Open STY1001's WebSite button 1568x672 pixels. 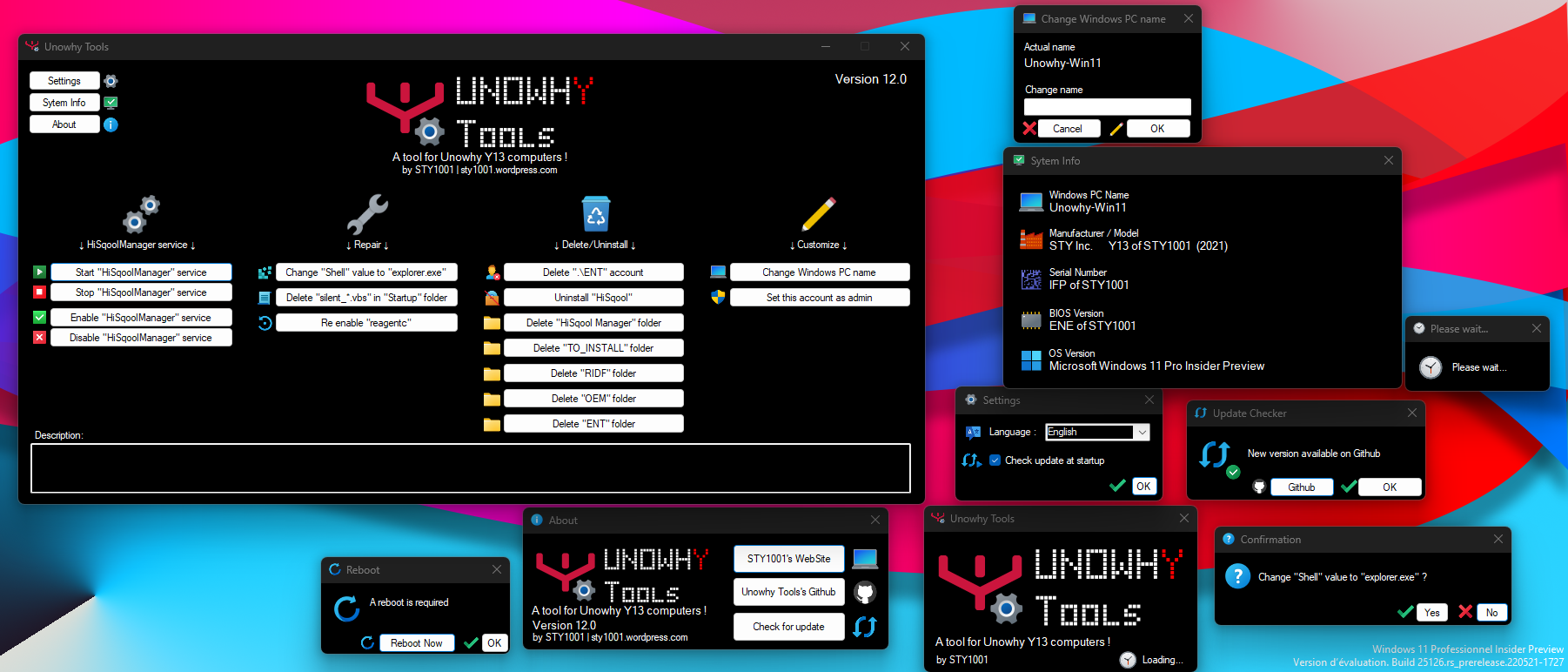coord(789,559)
